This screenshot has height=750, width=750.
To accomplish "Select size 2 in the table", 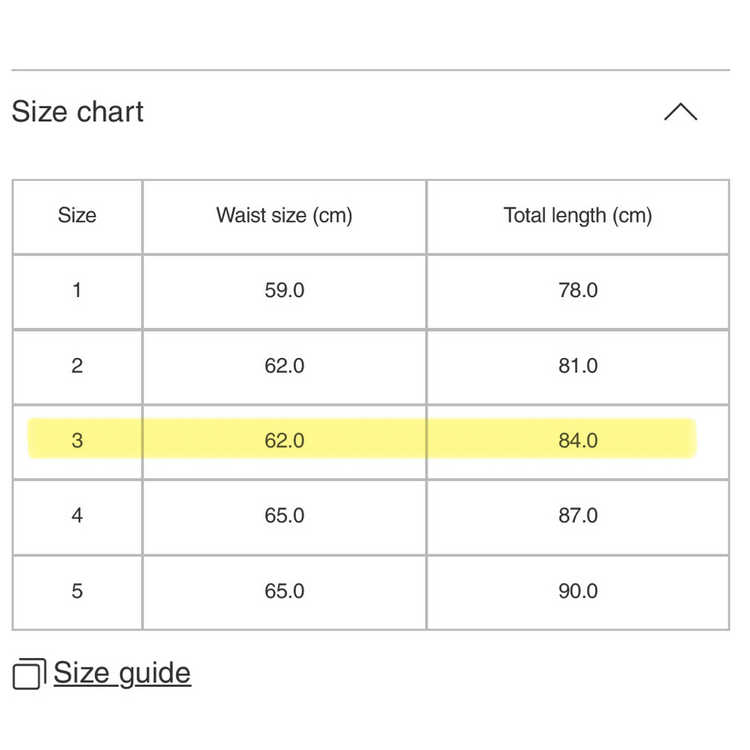I will click(x=77, y=366).
